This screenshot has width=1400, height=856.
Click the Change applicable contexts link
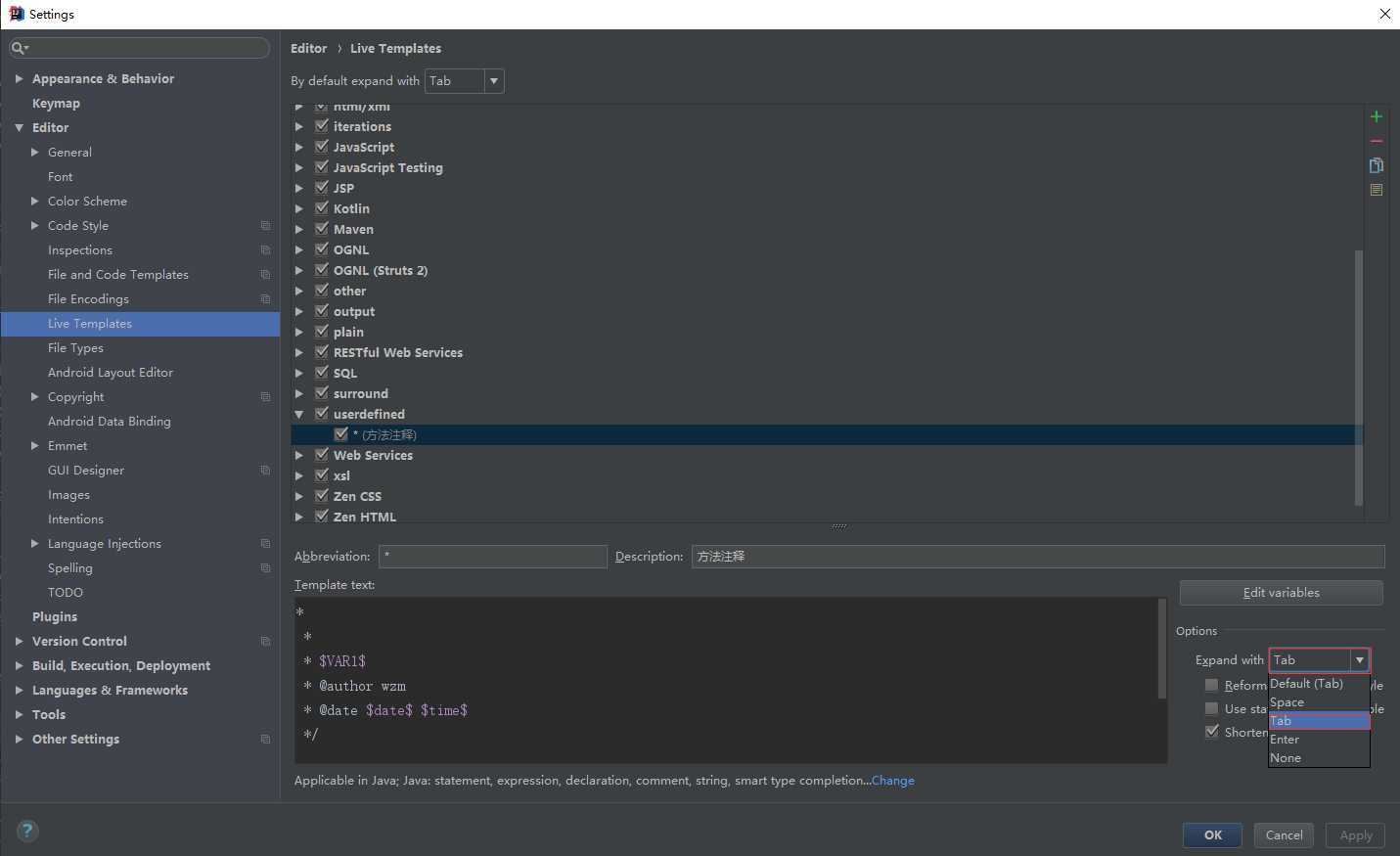tap(892, 781)
